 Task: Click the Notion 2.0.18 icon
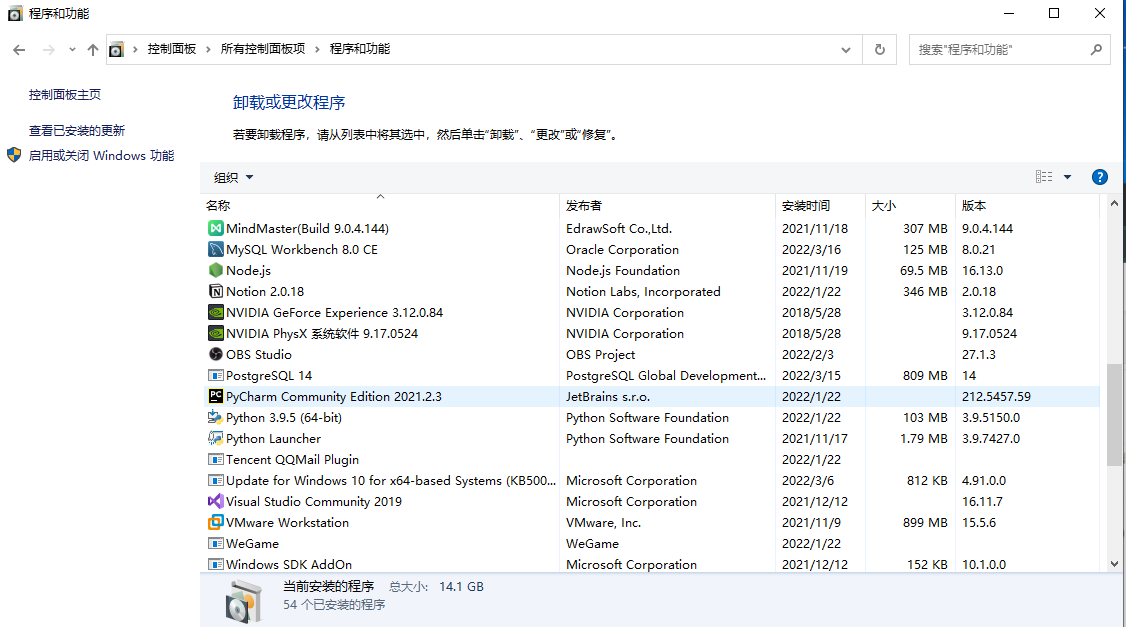[215, 292]
